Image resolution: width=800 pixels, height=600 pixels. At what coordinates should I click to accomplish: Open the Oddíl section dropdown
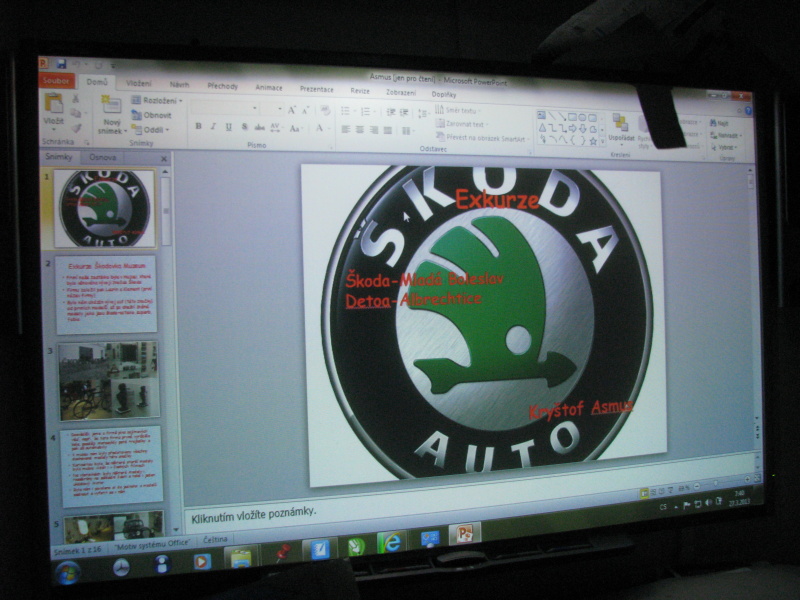tap(151, 130)
